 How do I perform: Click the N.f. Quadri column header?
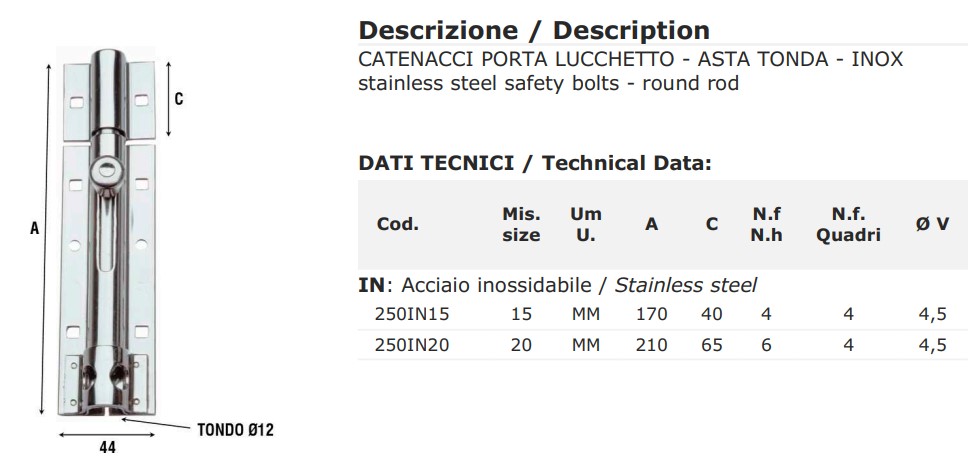(x=848, y=225)
